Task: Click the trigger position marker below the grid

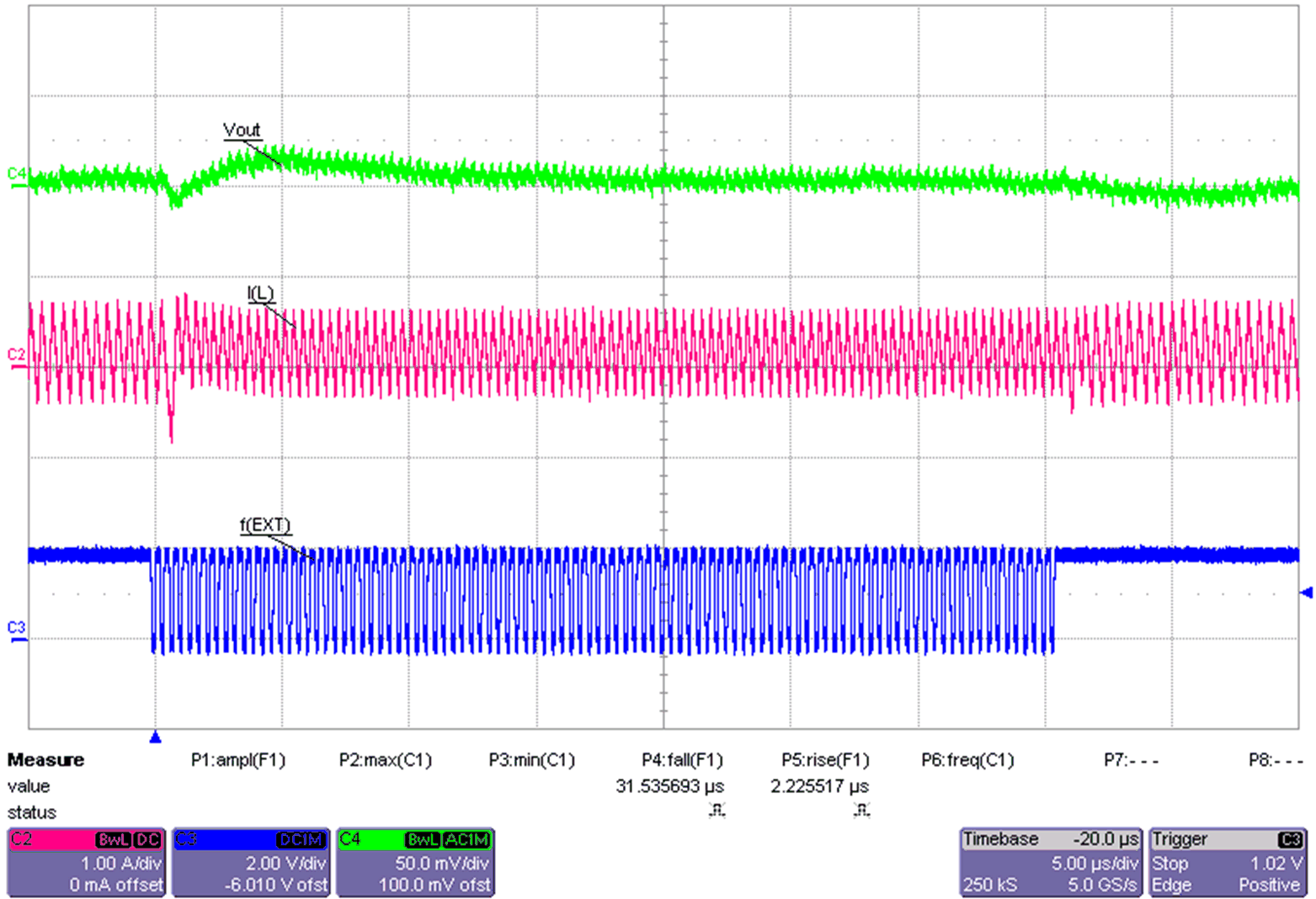Action: point(155,738)
